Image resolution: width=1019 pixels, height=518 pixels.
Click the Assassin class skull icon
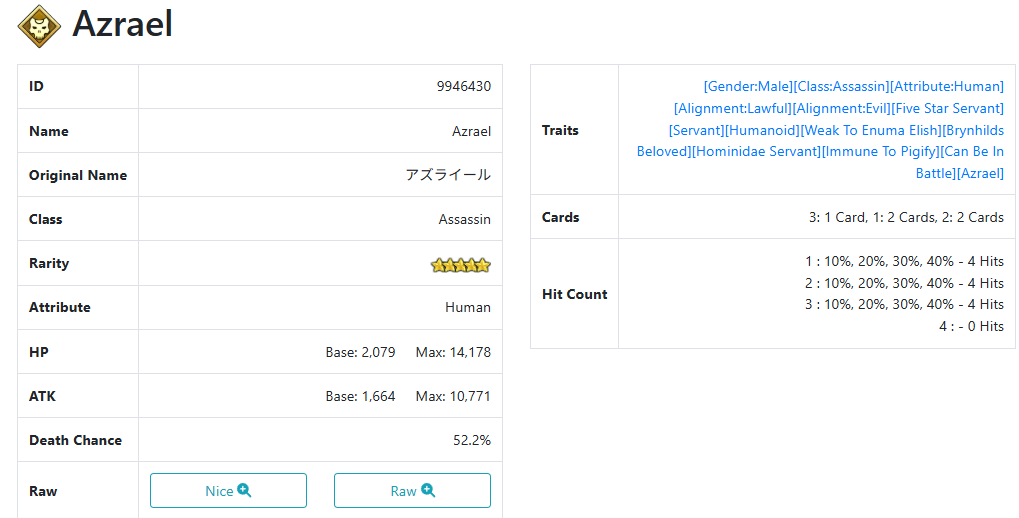pos(39,26)
